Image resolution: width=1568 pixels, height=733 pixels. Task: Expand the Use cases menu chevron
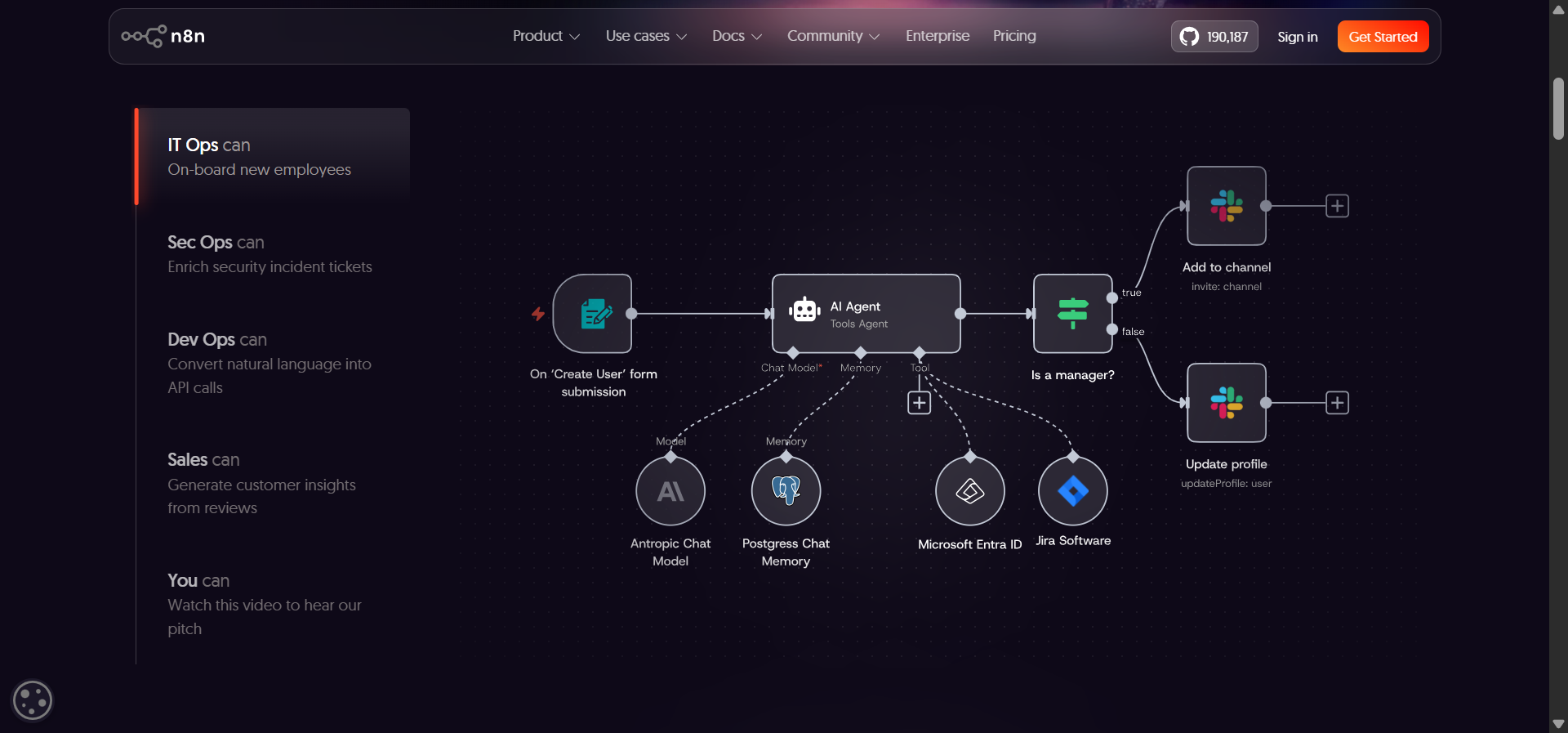click(681, 37)
